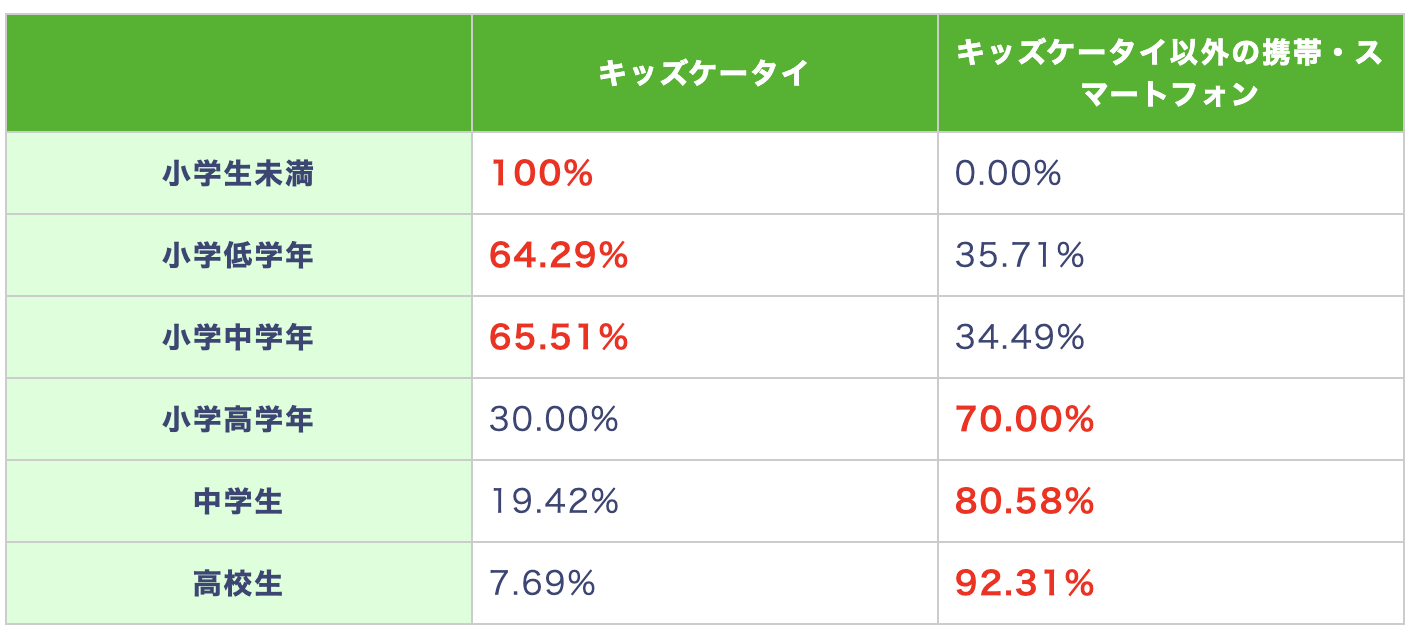Select the red 80.58% value
Screen dimensions: 1412x632
point(1025,502)
